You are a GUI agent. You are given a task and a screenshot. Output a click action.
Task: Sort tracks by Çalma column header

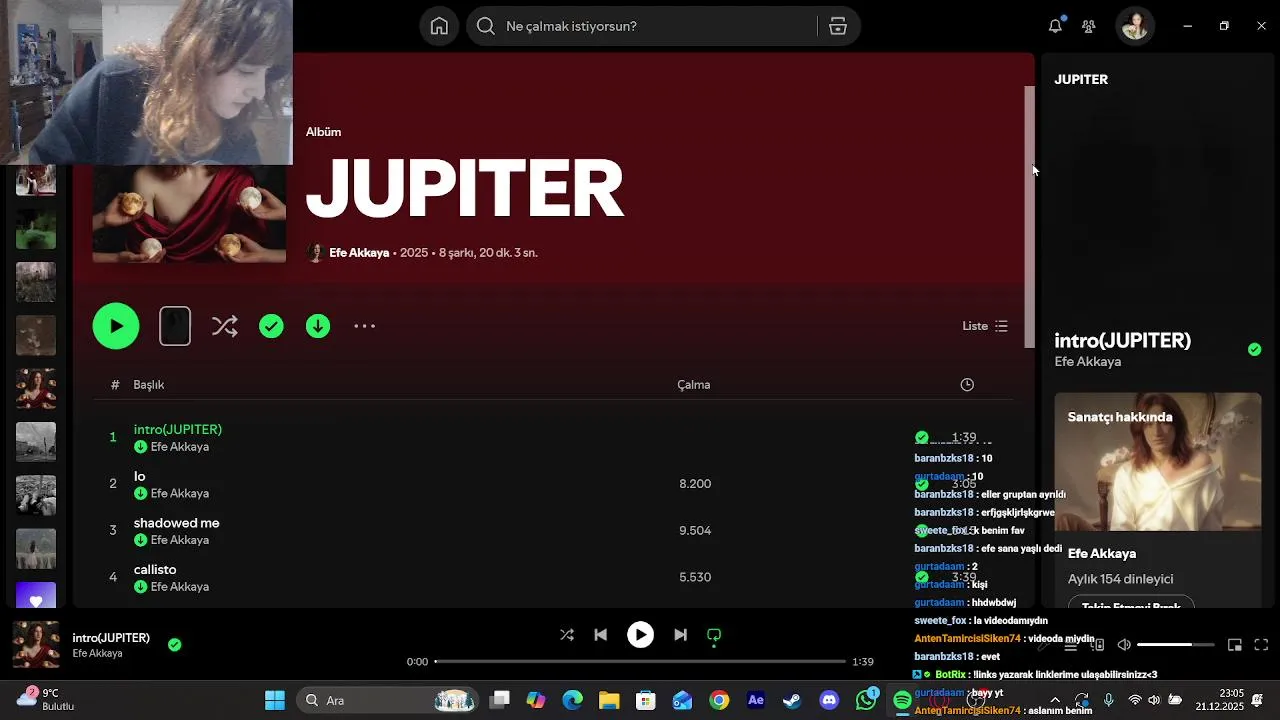[x=694, y=385]
